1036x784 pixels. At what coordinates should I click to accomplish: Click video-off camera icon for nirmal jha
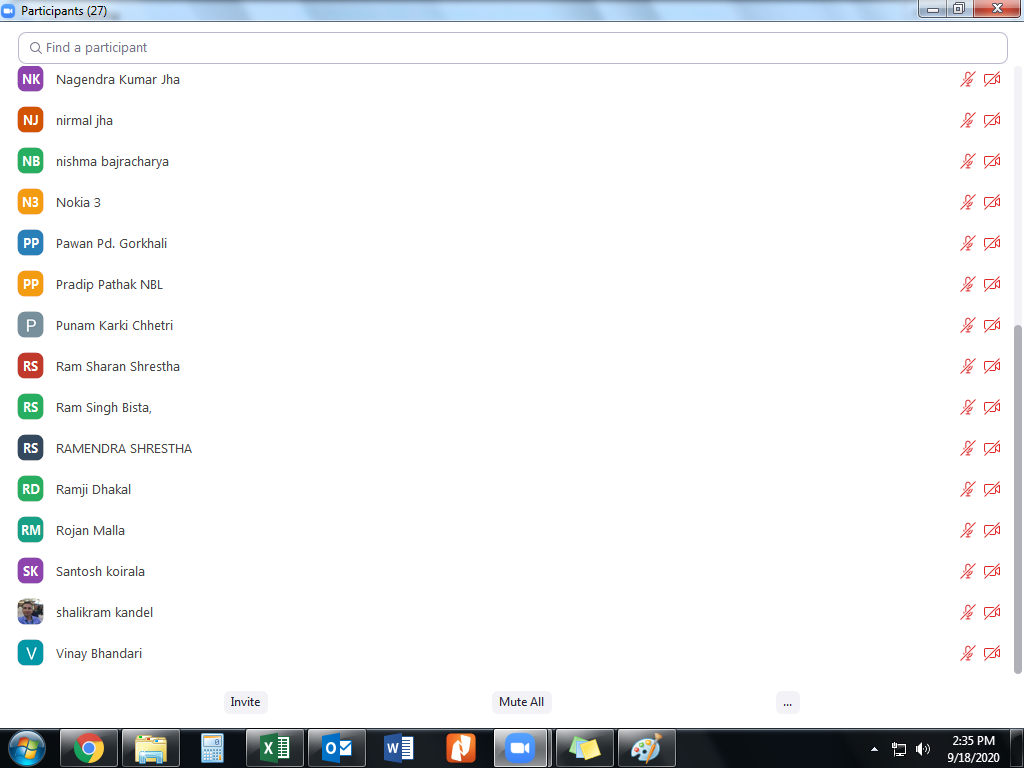pos(992,121)
